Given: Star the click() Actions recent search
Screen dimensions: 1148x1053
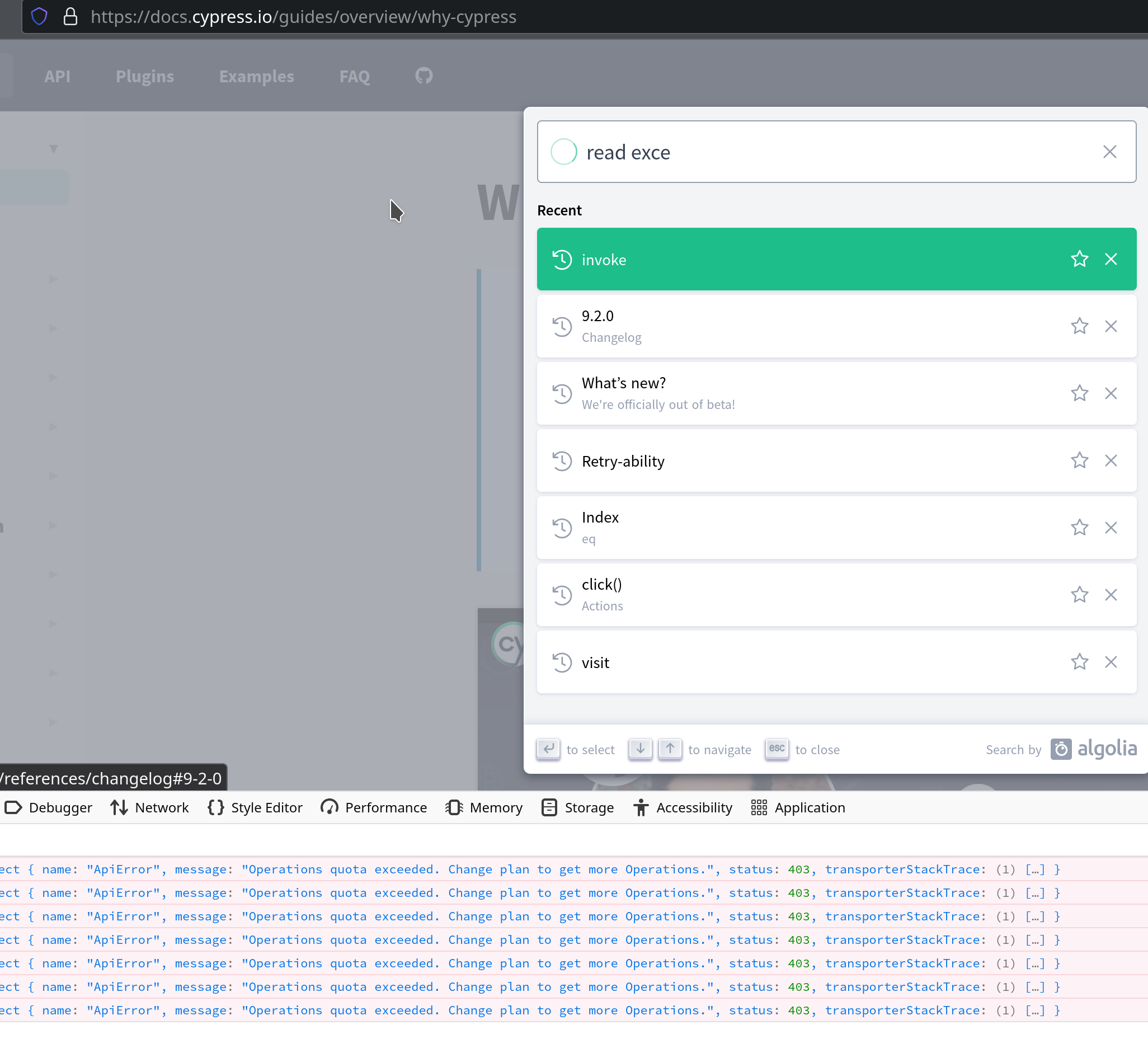Looking at the screenshot, I should (1079, 594).
